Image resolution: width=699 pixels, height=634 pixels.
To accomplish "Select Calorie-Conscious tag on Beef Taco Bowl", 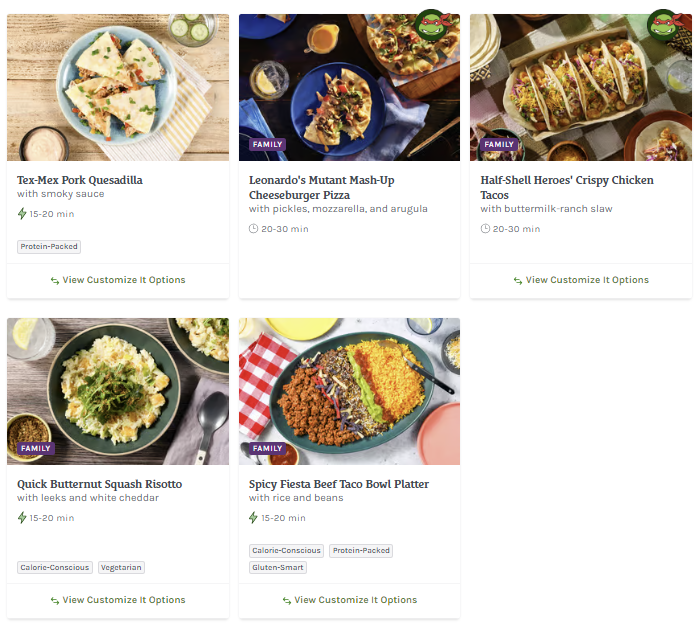I will point(287,551).
